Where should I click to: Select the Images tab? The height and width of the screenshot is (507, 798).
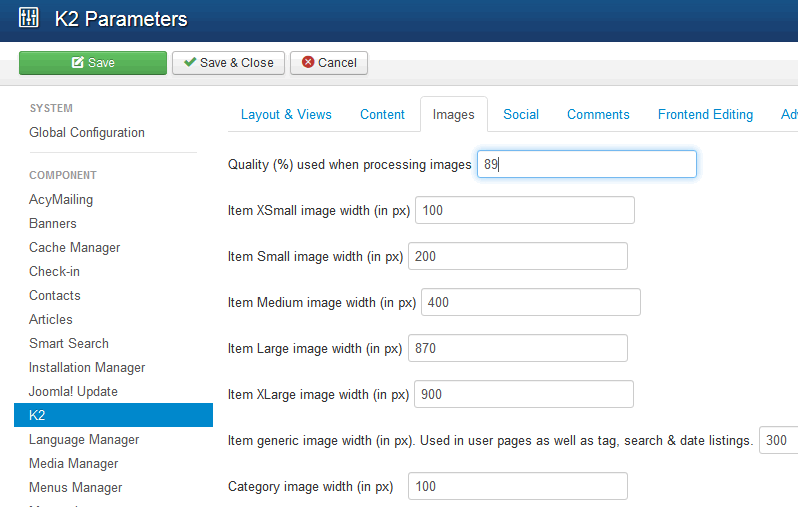[453, 115]
